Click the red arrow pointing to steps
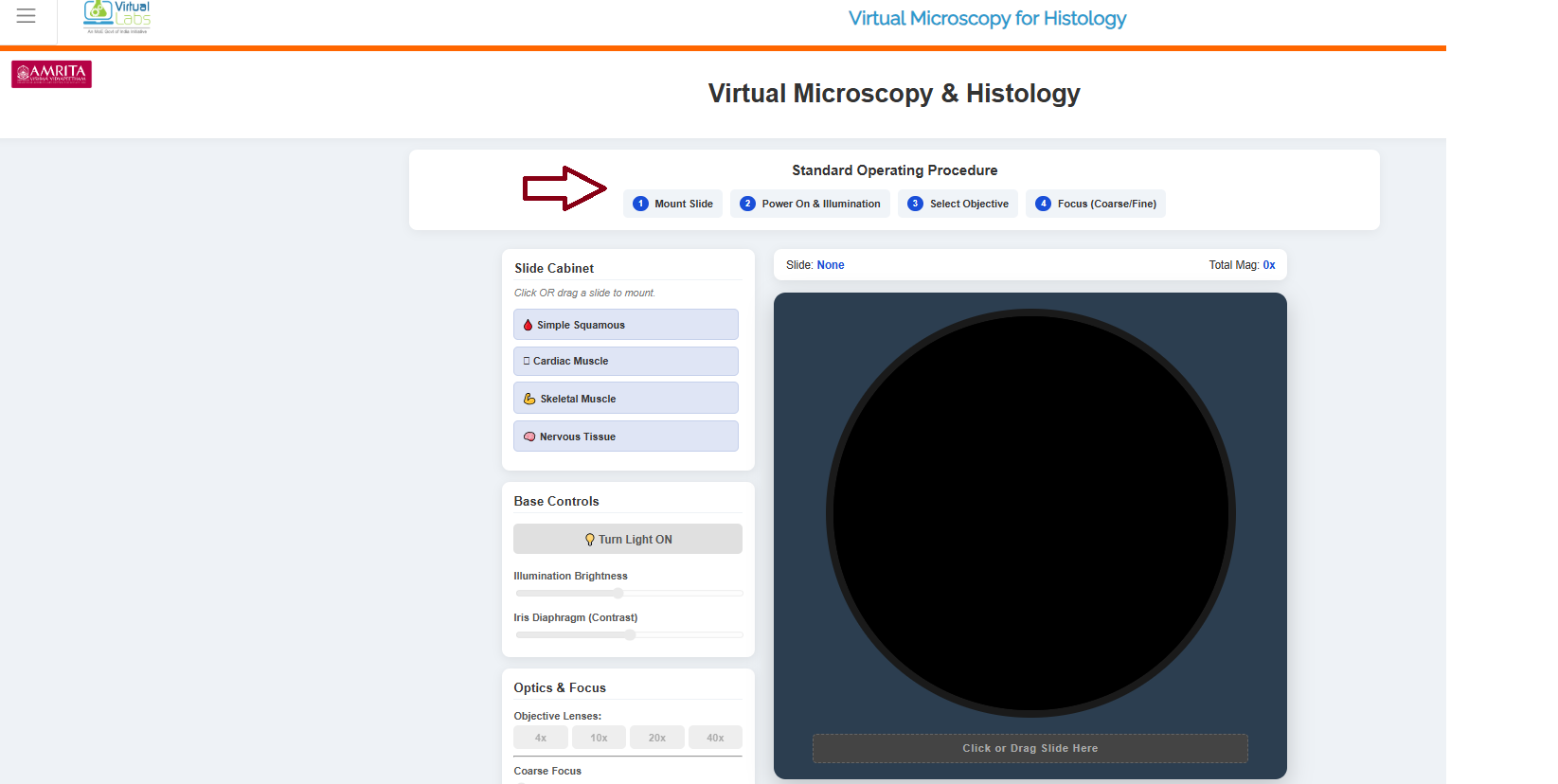 coord(564,188)
